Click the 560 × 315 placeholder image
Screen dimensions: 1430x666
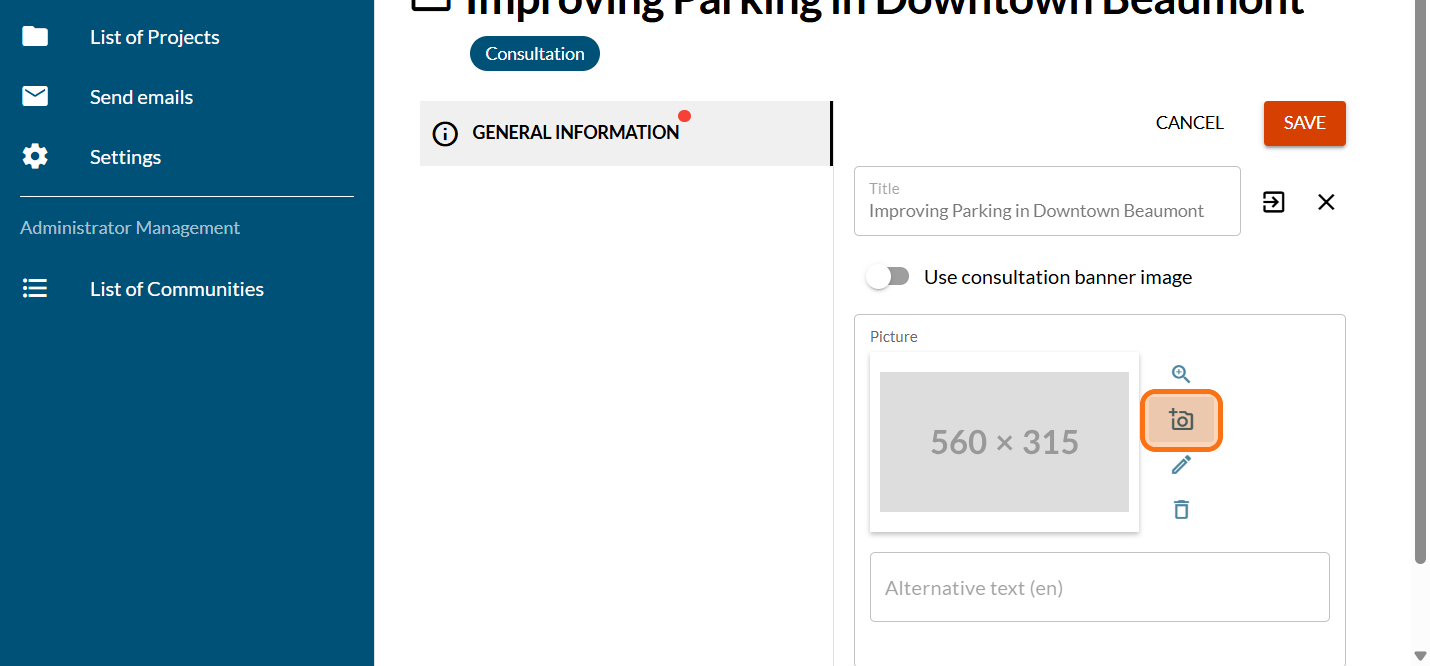click(1004, 442)
